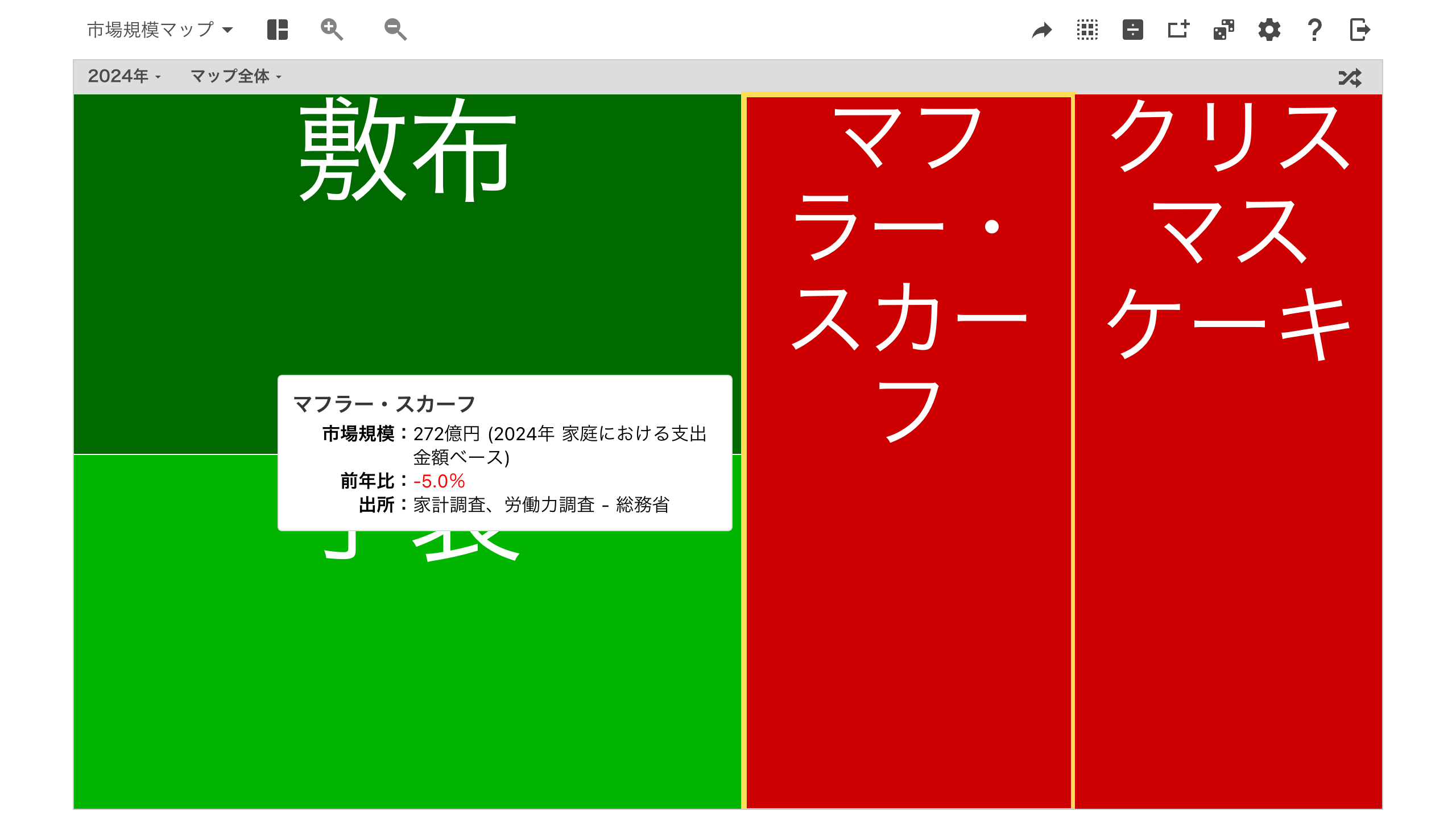Click tooltip title マフラー・スカーフ
The height and width of the screenshot is (819, 1456).
[384, 404]
